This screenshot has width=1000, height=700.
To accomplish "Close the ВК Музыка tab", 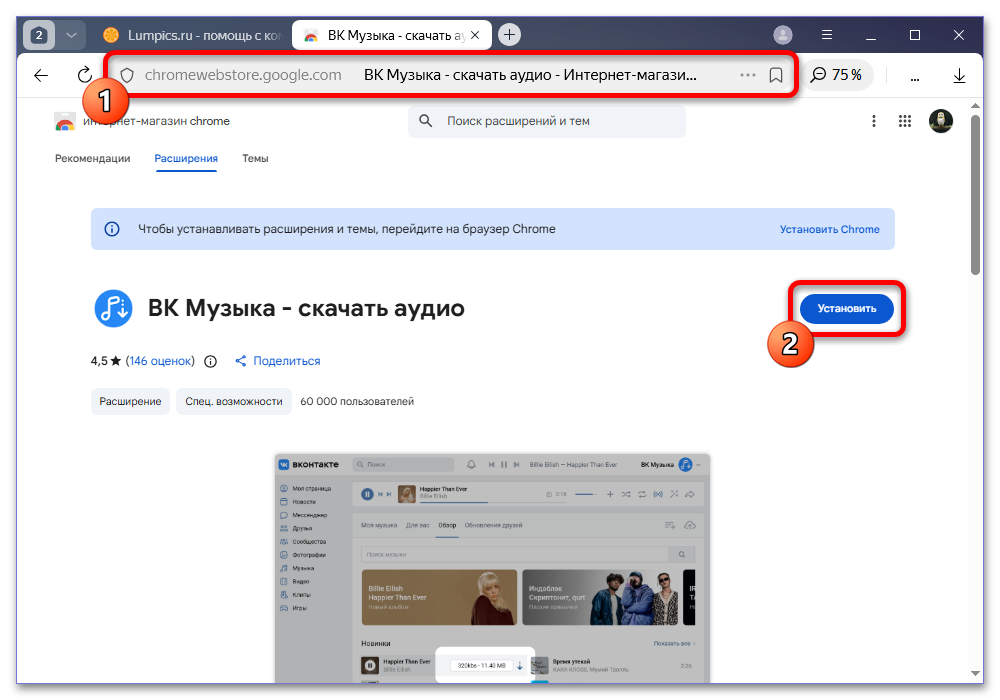I will point(474,35).
